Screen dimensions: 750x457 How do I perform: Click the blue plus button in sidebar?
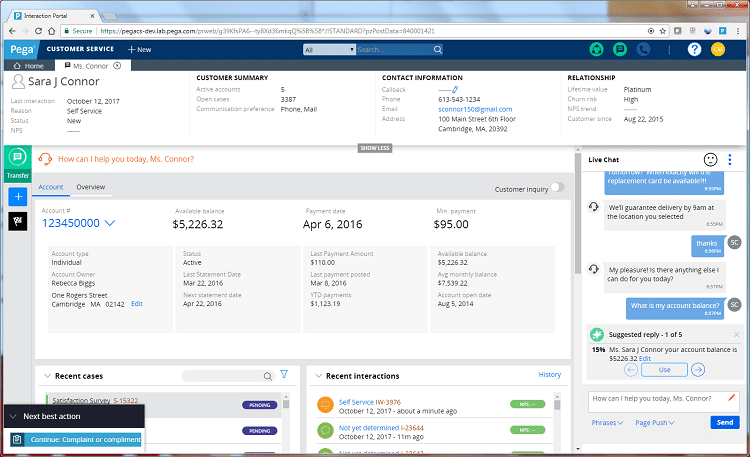pos(18,196)
